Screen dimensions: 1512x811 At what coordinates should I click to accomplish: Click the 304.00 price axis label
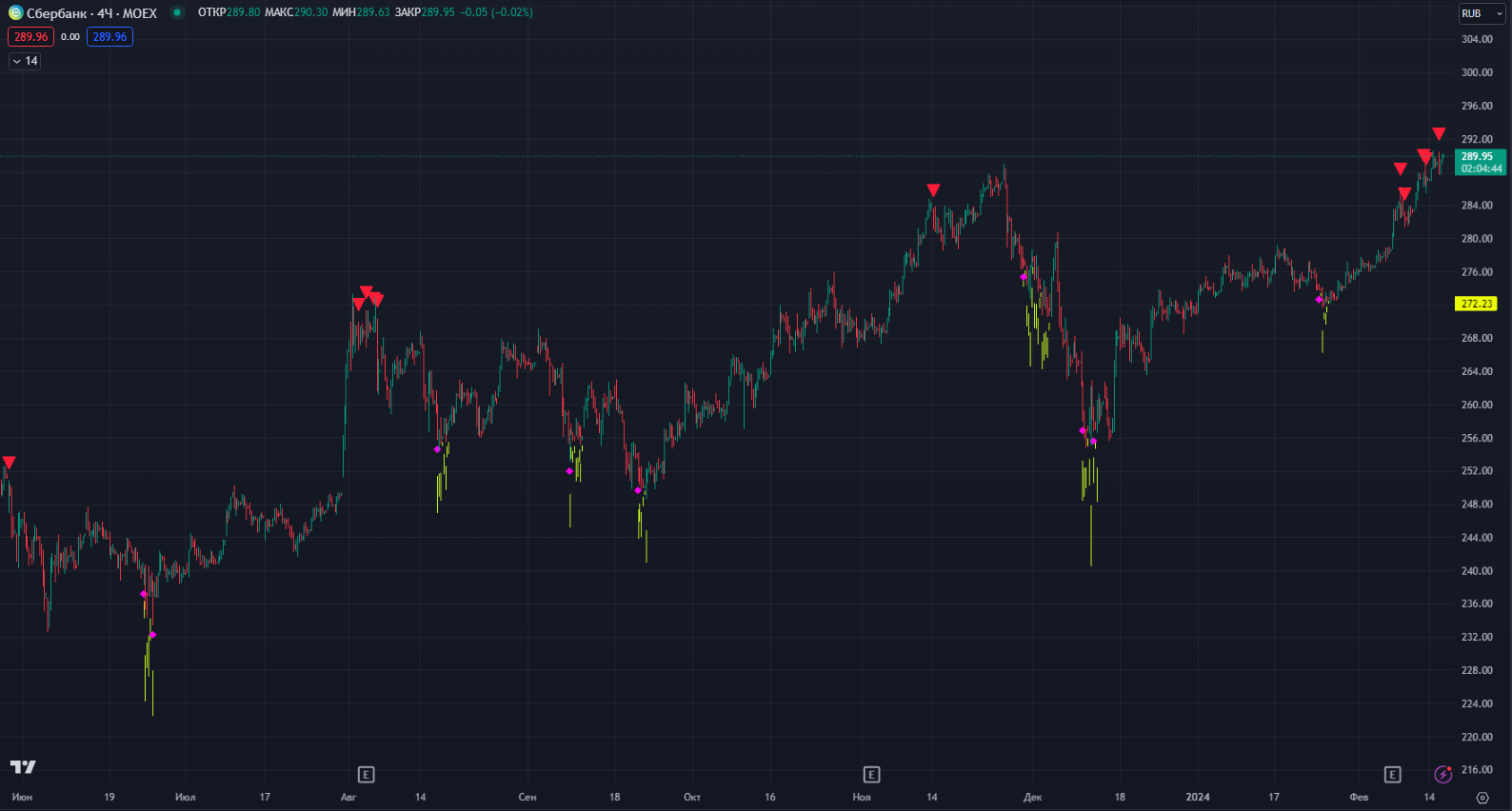point(1477,39)
